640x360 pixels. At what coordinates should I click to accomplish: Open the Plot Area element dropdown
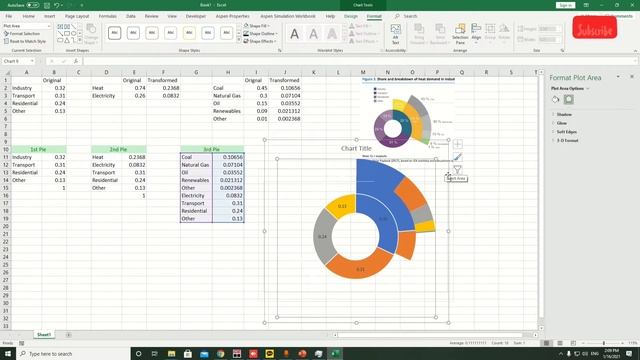coord(49,26)
